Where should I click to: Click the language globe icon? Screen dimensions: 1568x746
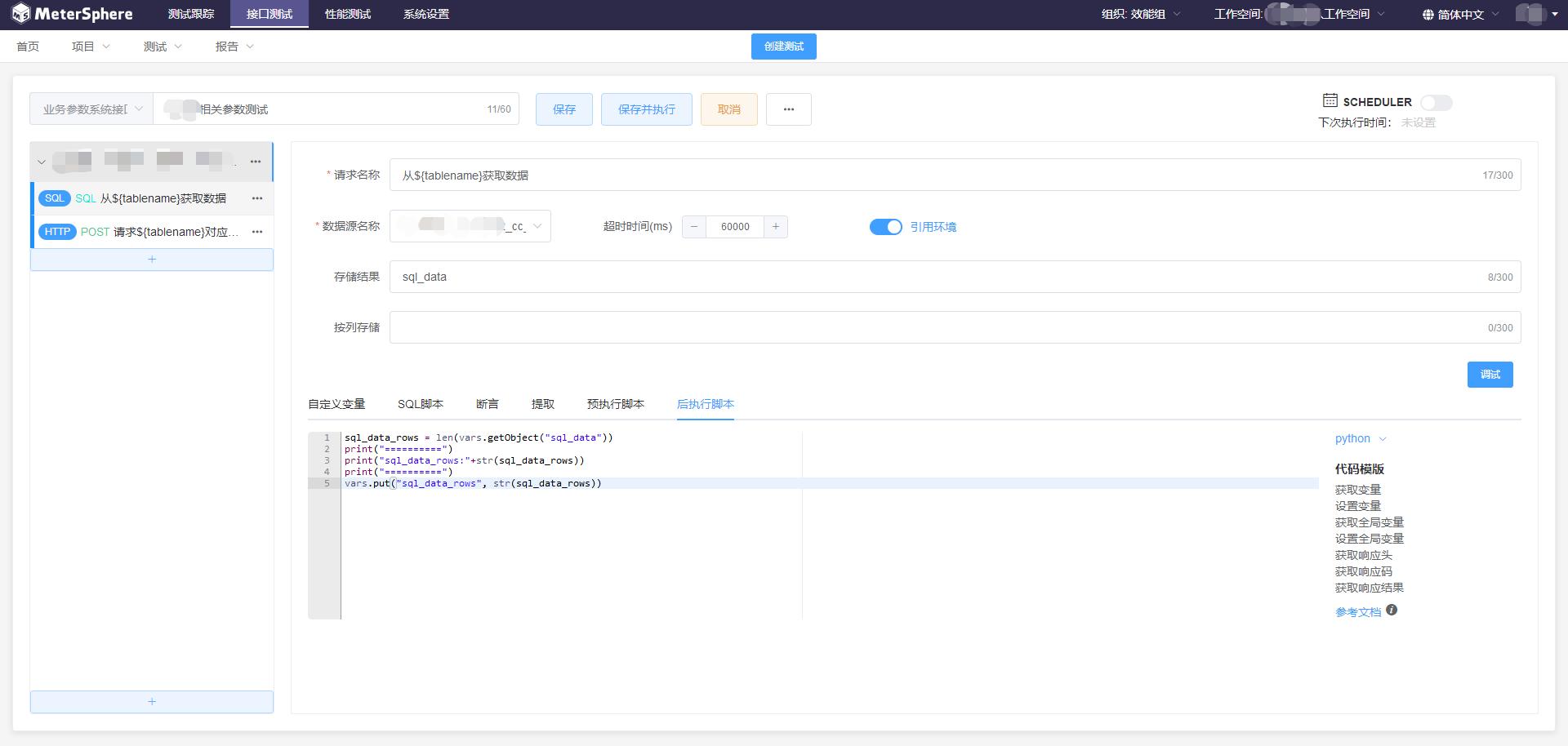pos(1428,15)
